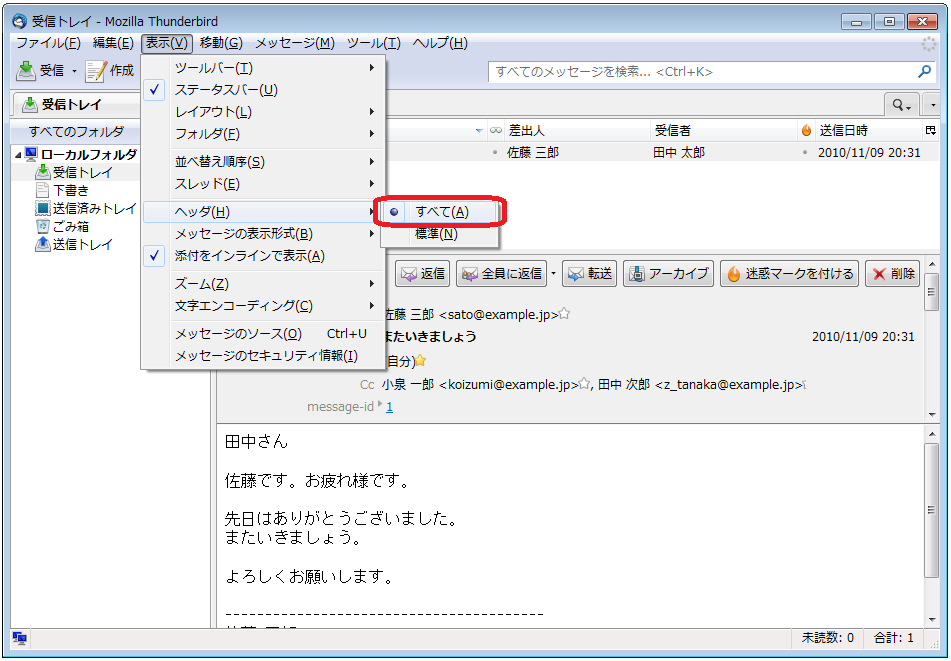
Task: Open ヘルプ(H) menu
Action: coord(440,43)
